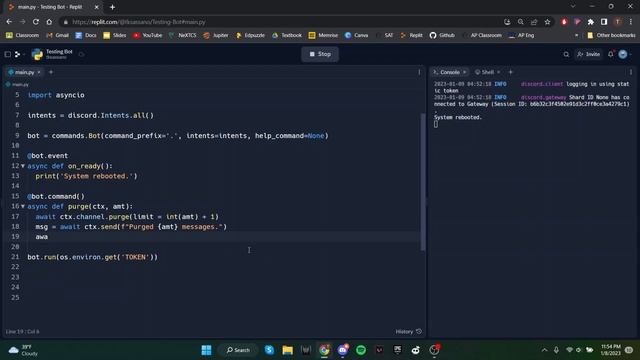Image resolution: width=640 pixels, height=360 pixels.
Task: Open taskbar Search box
Action: click(x=238, y=350)
